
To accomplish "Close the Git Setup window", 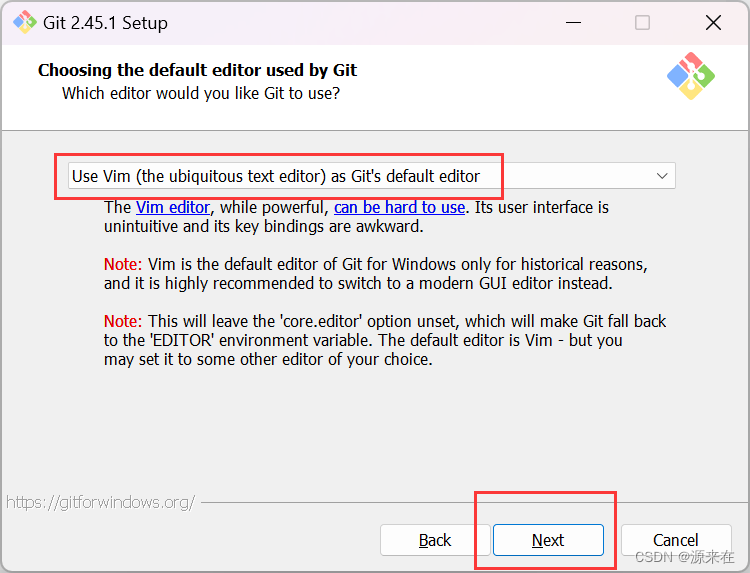I will 713,22.
